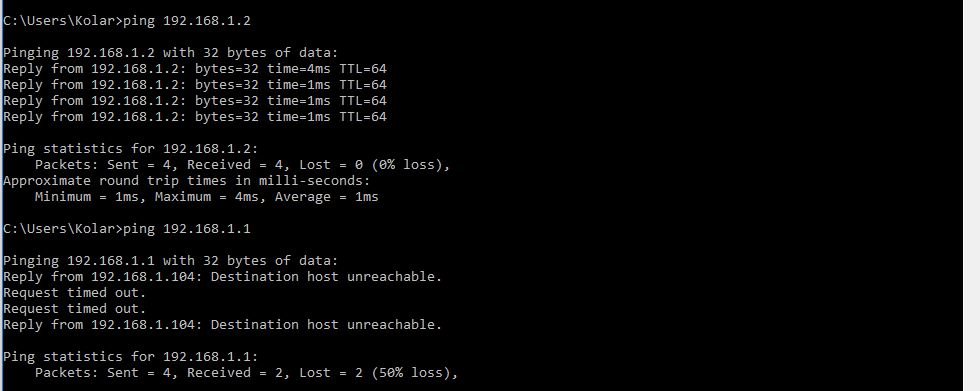Select the 'Pinging 192.168.1.2 with 32 bytes' line
This screenshot has height=391, width=980.
171,53
